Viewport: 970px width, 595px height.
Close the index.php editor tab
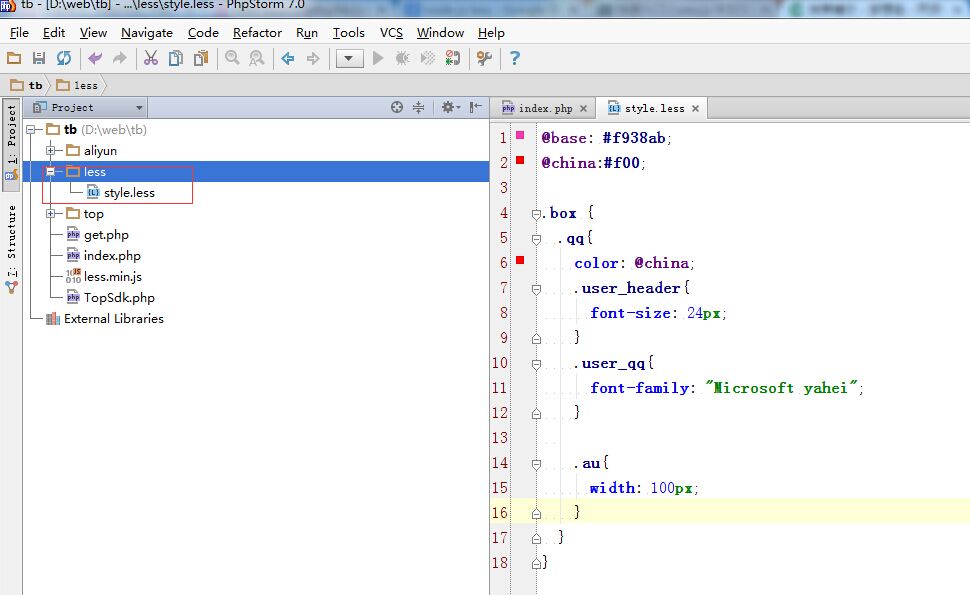(x=583, y=109)
